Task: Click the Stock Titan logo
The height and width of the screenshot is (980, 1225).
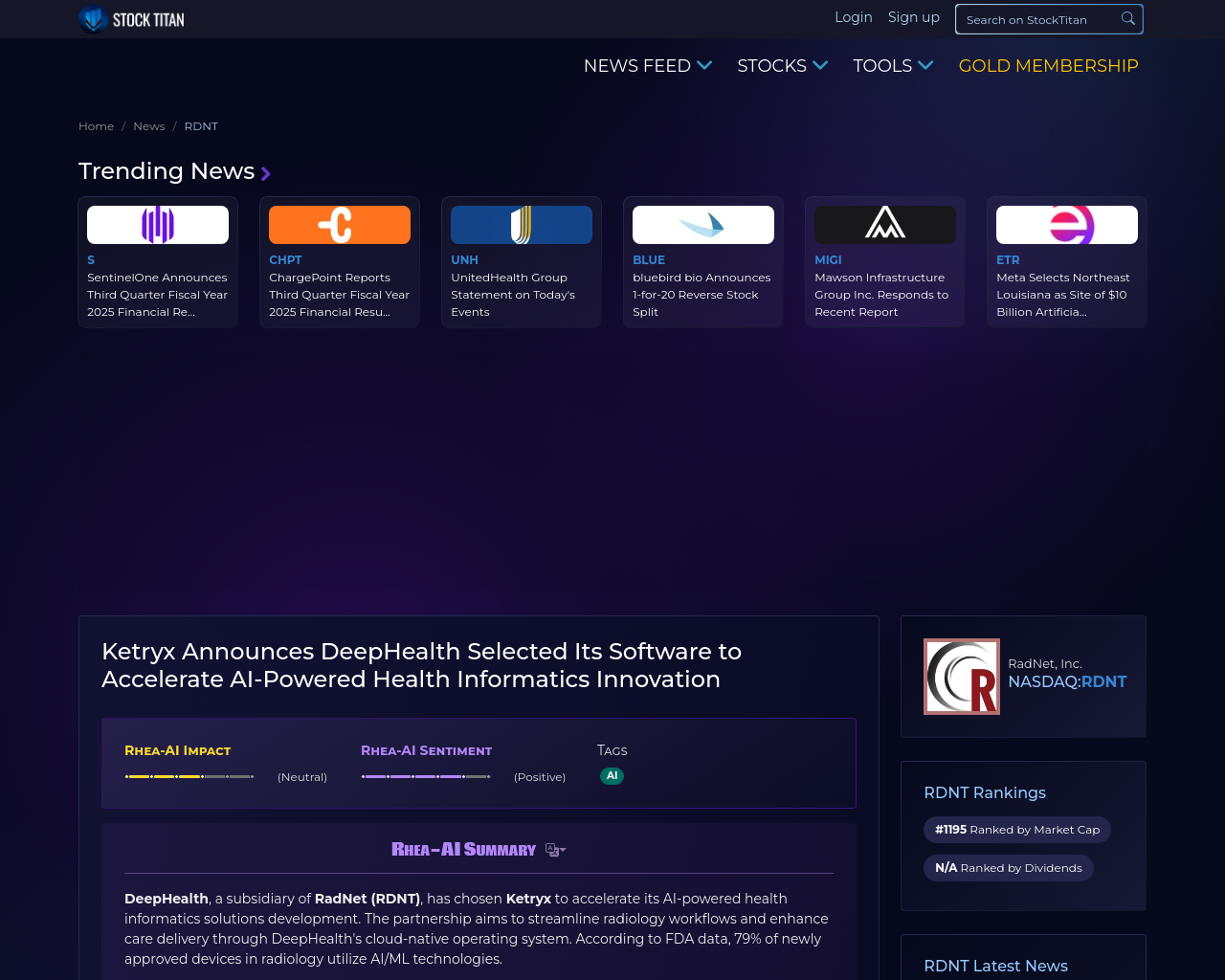Action: tap(131, 19)
